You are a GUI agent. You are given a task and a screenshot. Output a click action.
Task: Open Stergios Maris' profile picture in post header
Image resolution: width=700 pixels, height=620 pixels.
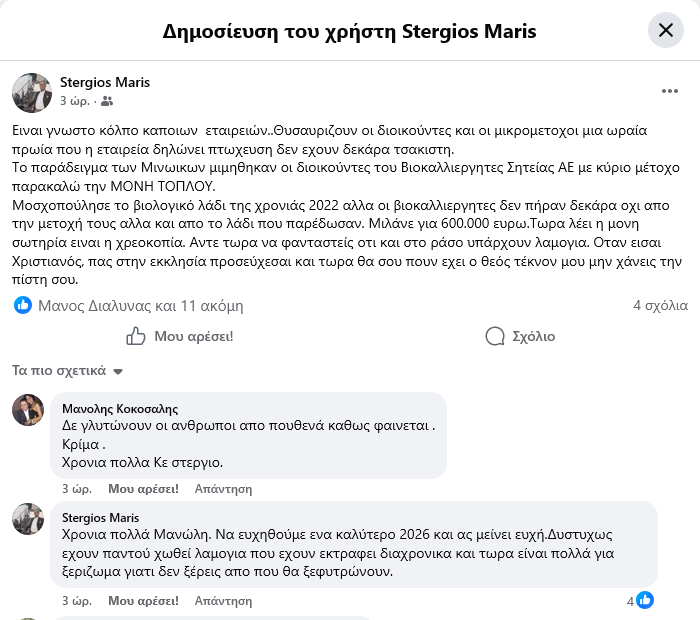31,92
